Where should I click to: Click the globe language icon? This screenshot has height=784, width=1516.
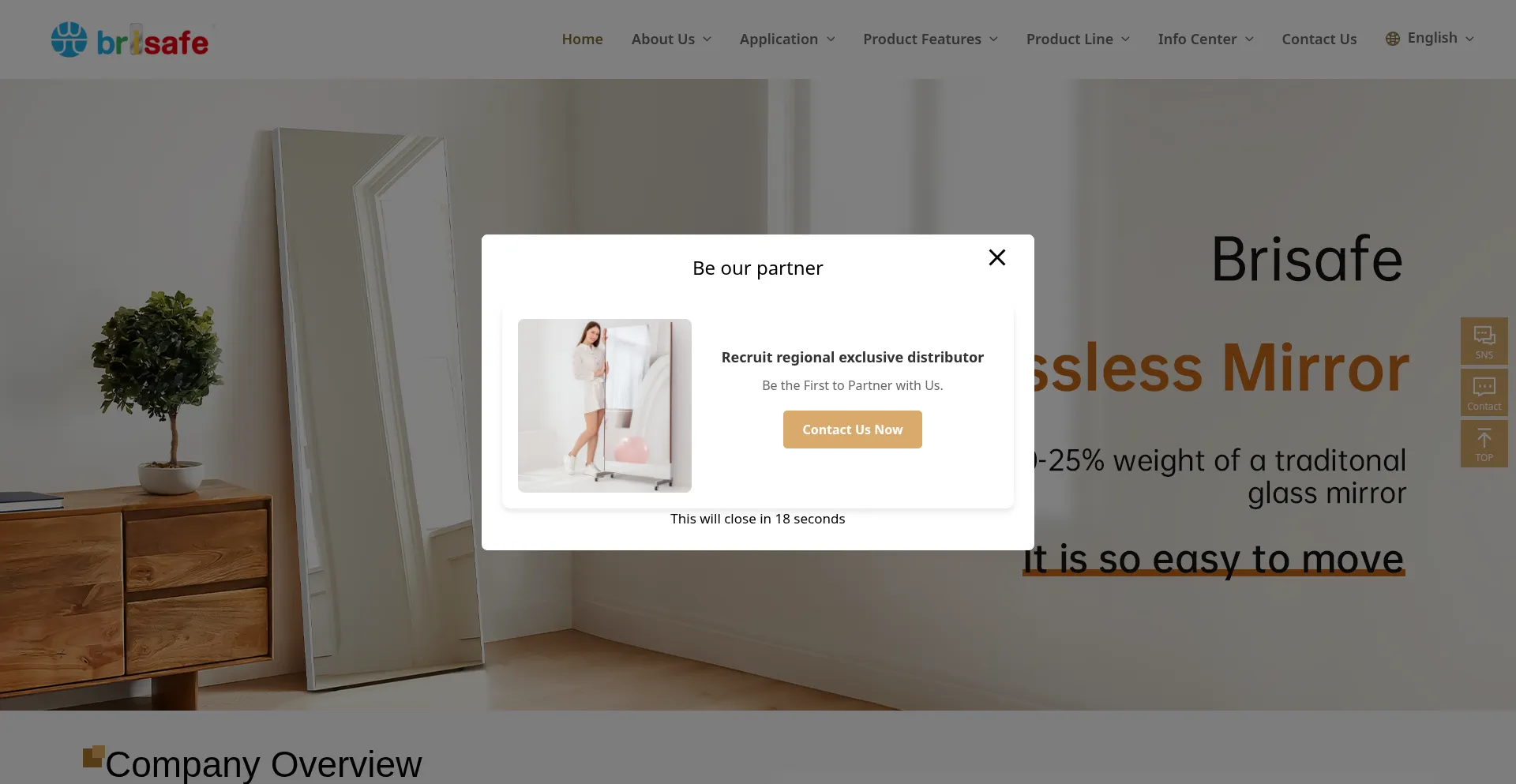(1393, 39)
